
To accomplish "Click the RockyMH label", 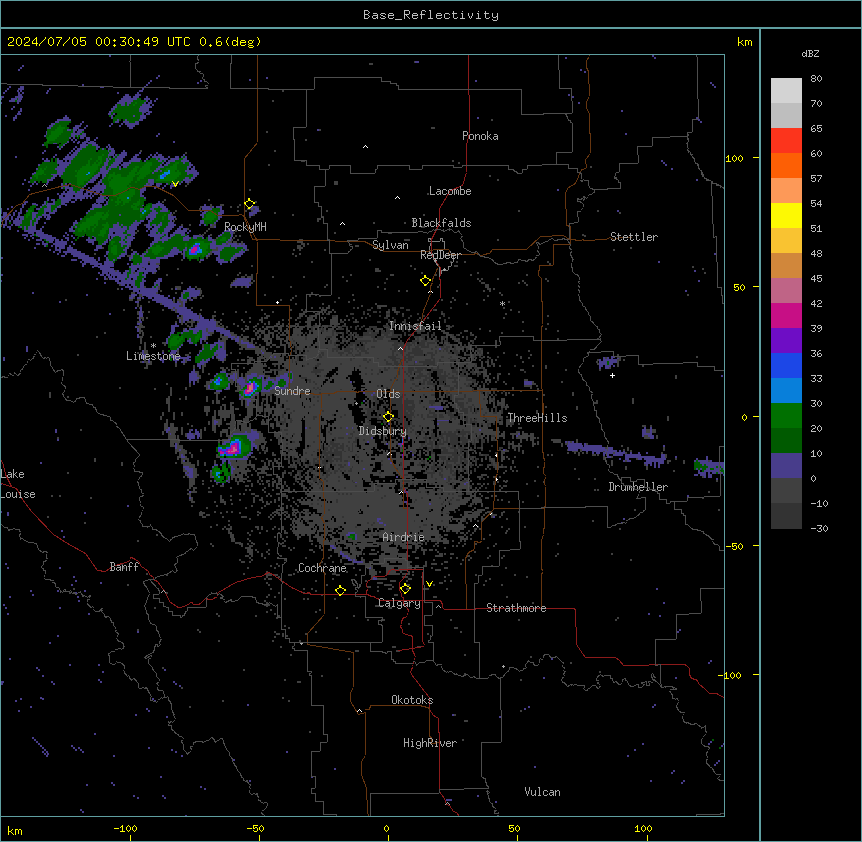I will pos(245,227).
